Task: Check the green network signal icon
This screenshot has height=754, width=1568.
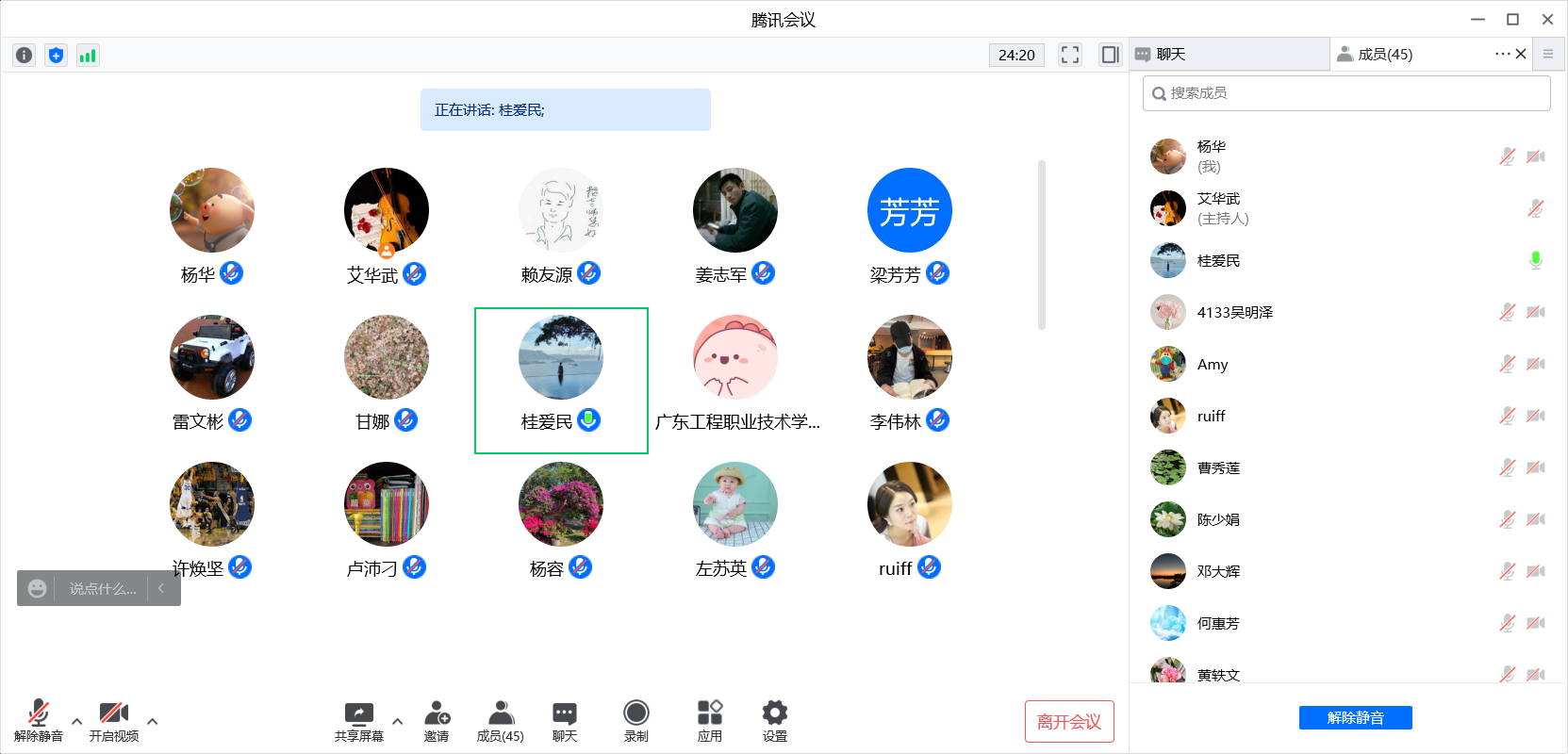Action: pos(88,56)
